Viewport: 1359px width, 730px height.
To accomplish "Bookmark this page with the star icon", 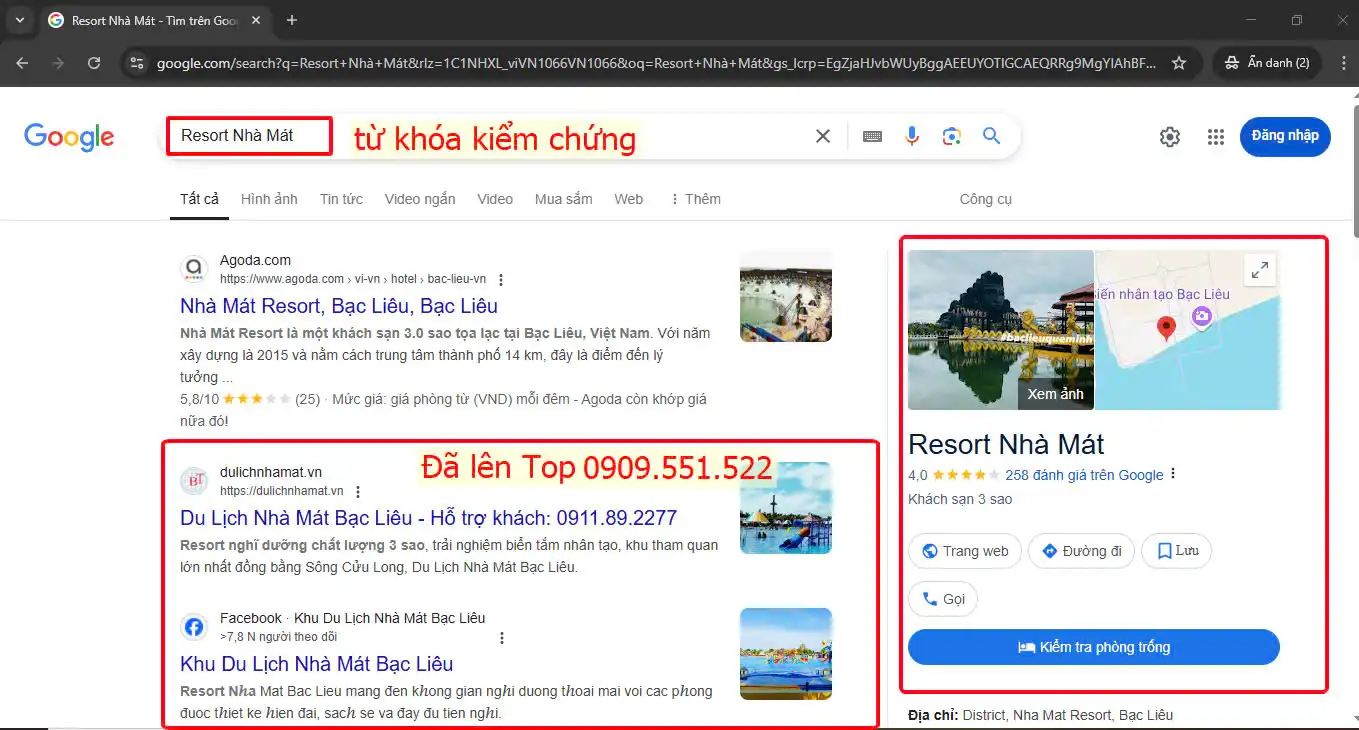I will click(1179, 63).
